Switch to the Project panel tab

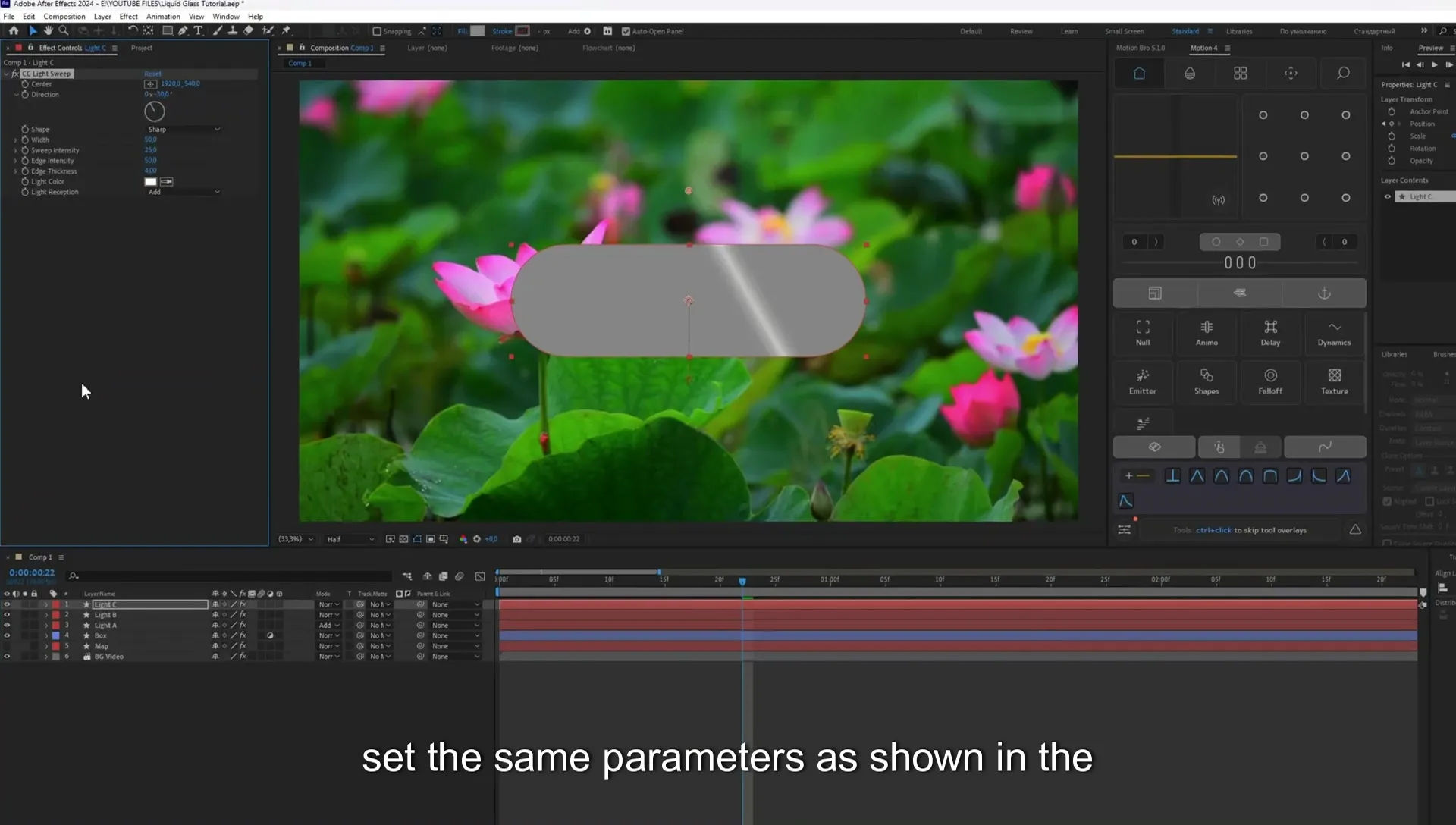(x=141, y=48)
